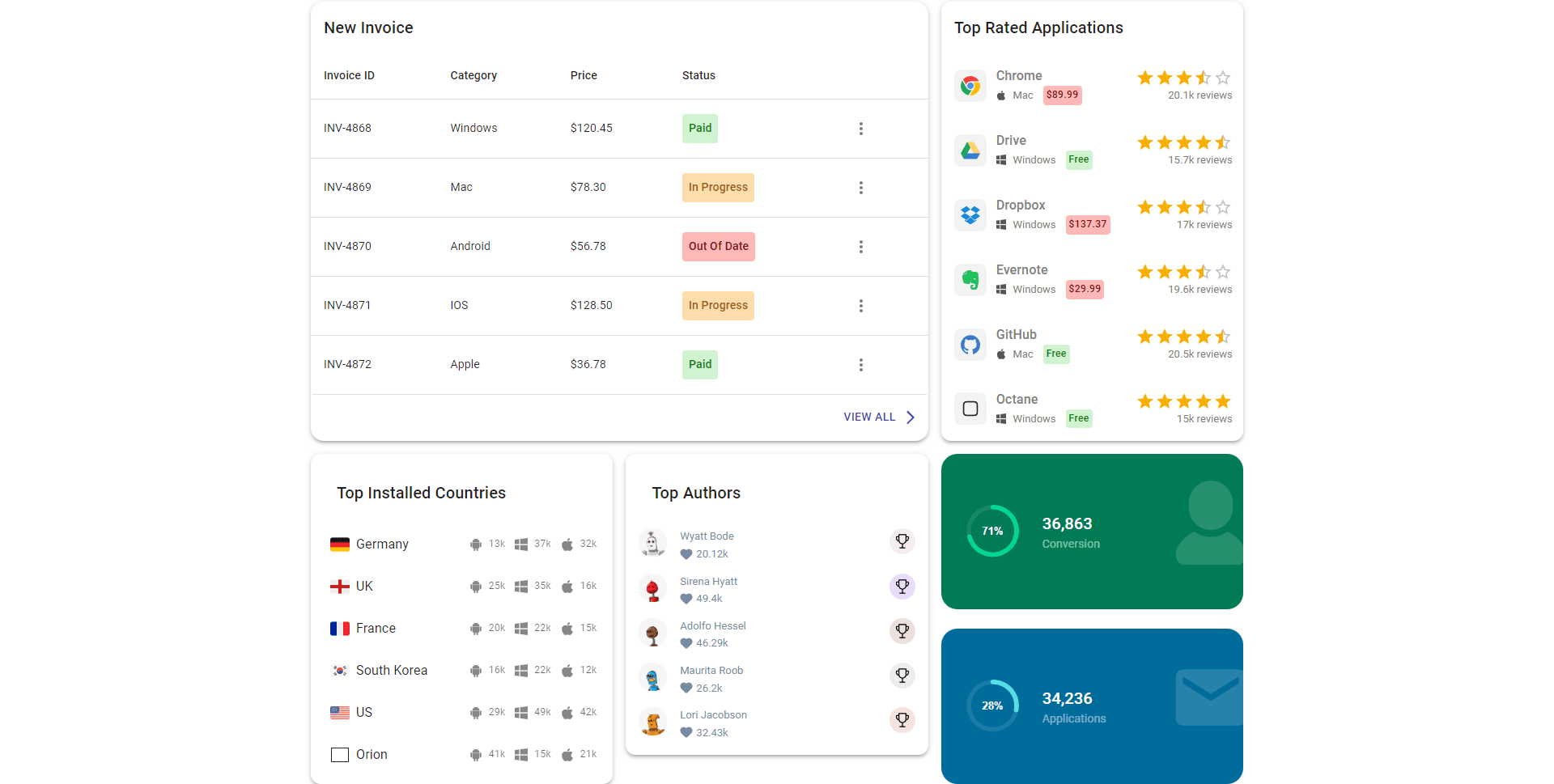Click the Invoice ID column header
Viewport: 1554px width, 784px height.
coord(349,76)
